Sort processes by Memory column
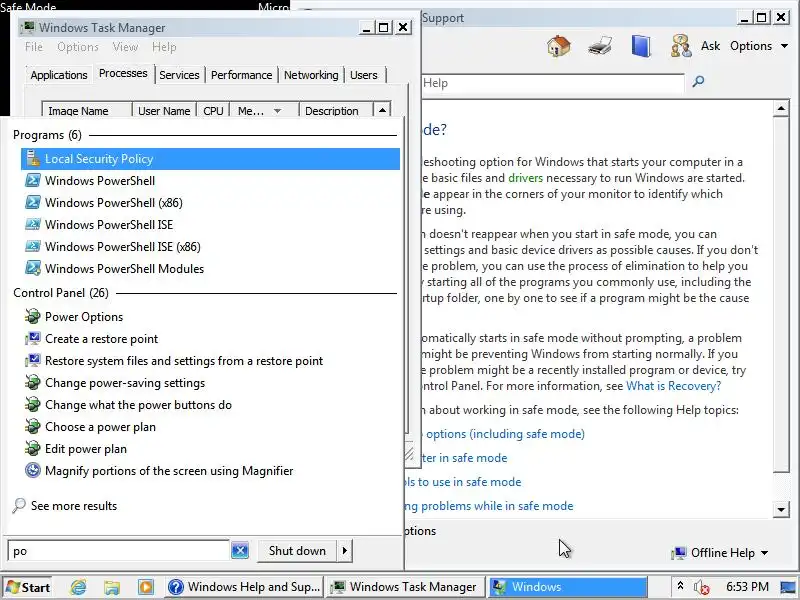Screen dimensions: 800x600 tap(264, 111)
